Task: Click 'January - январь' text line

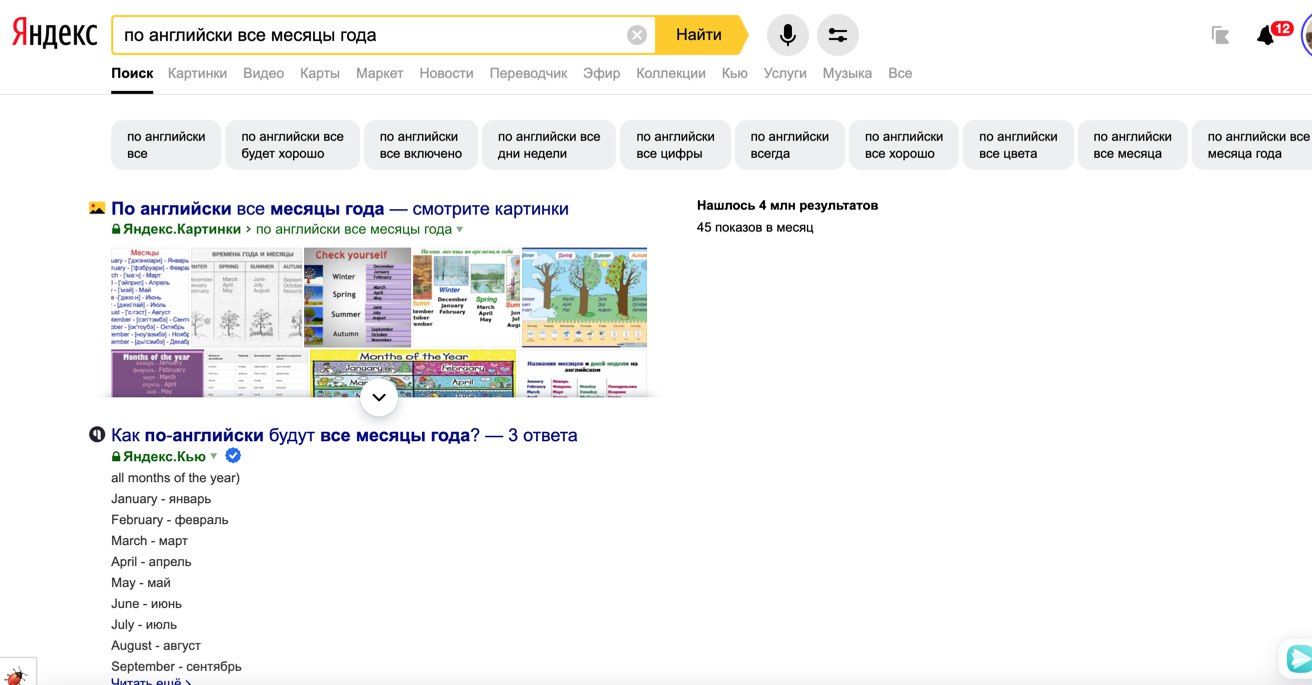Action: (x=161, y=499)
